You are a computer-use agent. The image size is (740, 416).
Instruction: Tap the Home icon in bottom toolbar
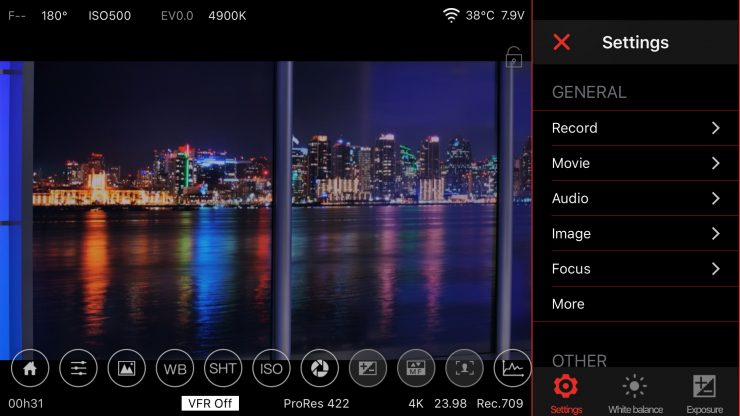click(30, 369)
